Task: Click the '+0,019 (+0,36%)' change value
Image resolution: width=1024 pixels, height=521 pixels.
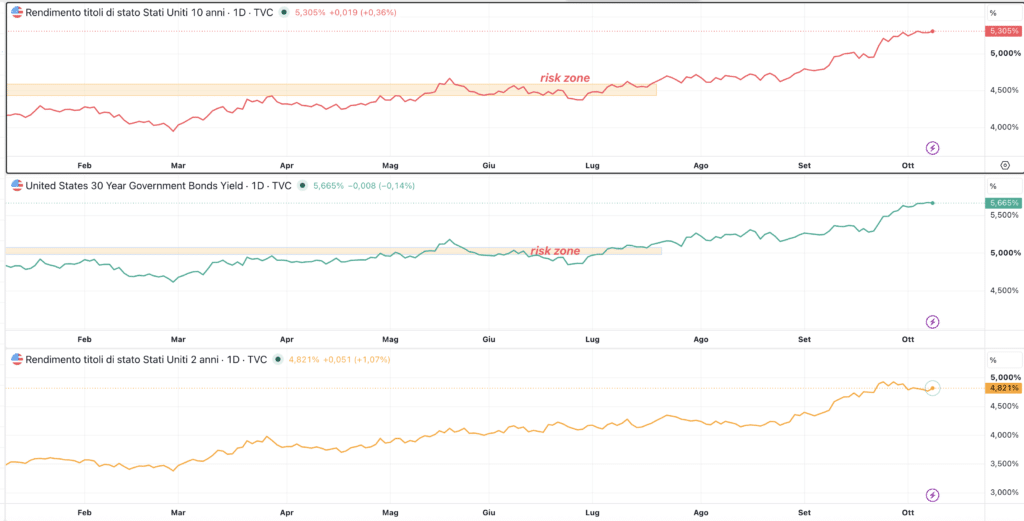Action: click(364, 12)
